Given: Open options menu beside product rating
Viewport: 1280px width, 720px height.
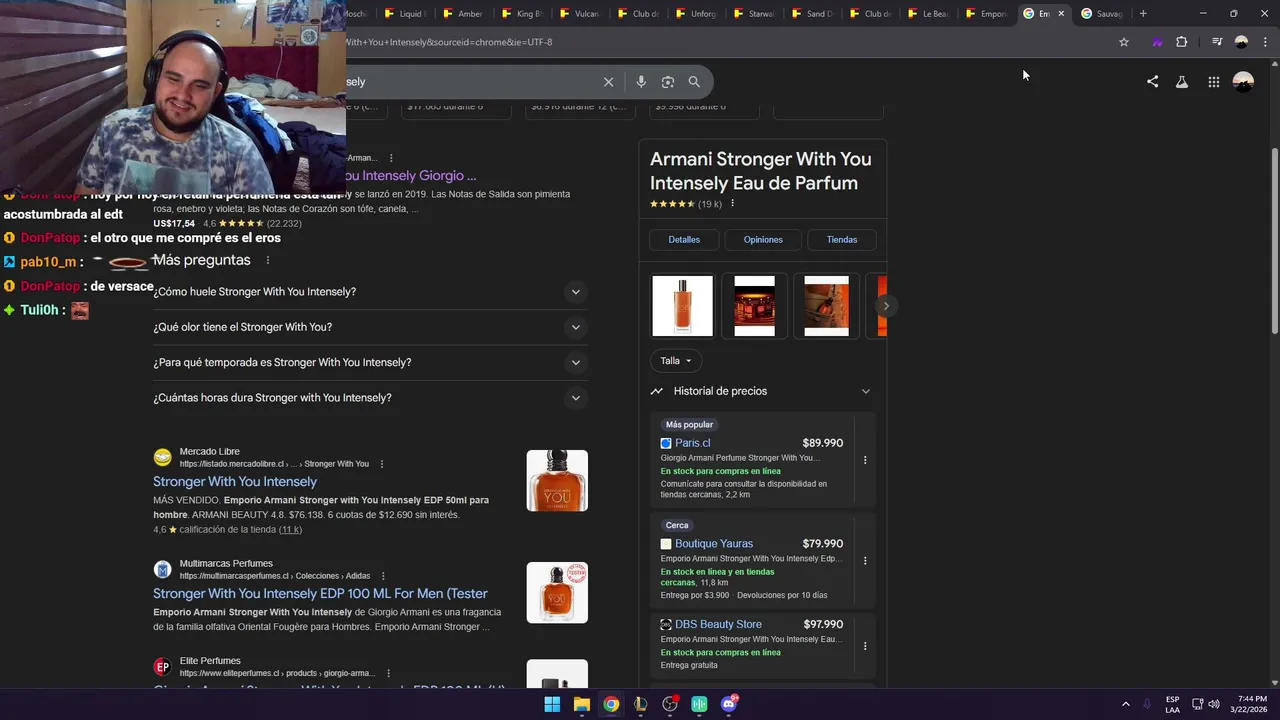Looking at the screenshot, I should [732, 204].
